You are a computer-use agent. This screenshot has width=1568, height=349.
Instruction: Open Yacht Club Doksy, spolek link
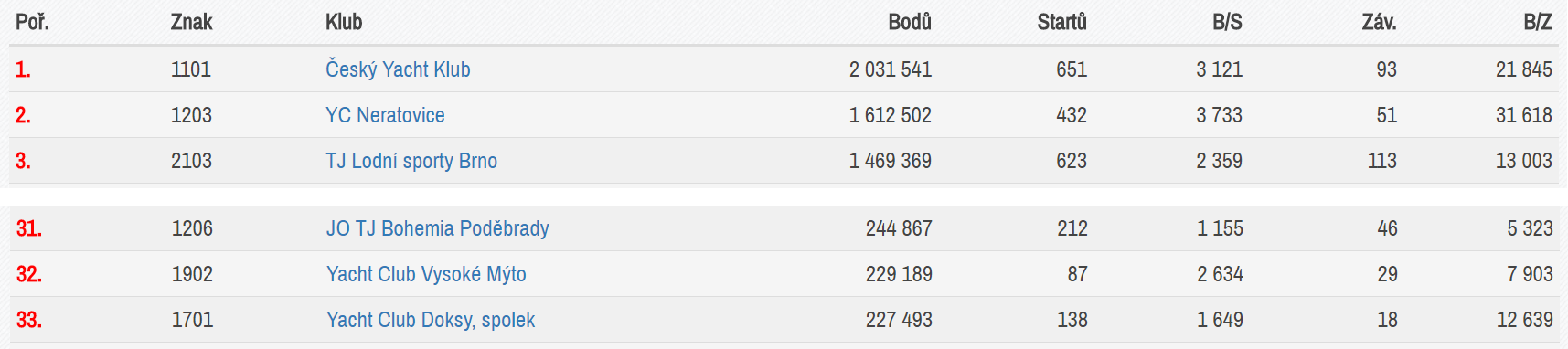(x=431, y=320)
